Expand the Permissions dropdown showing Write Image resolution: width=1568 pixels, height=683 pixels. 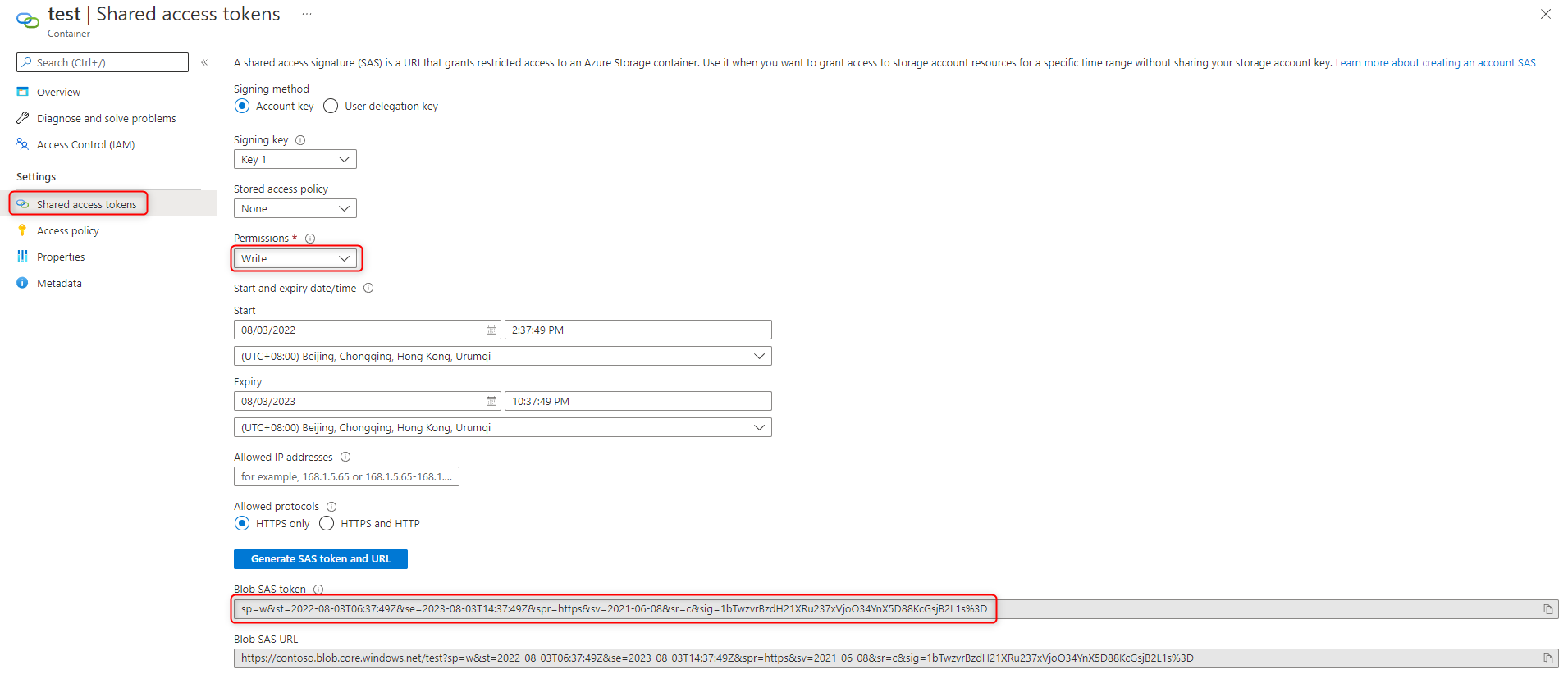click(x=295, y=258)
